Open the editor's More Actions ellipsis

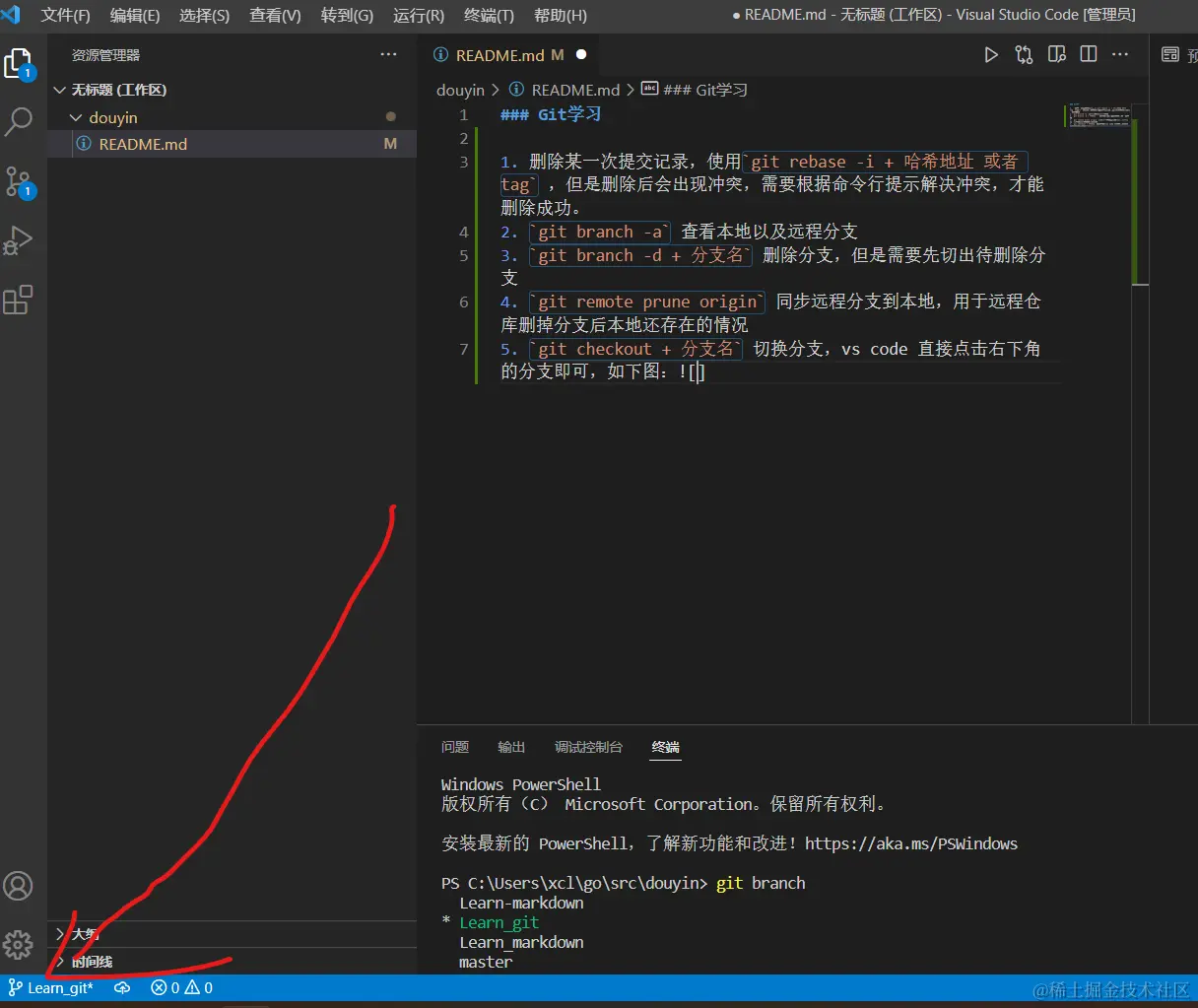1120,54
